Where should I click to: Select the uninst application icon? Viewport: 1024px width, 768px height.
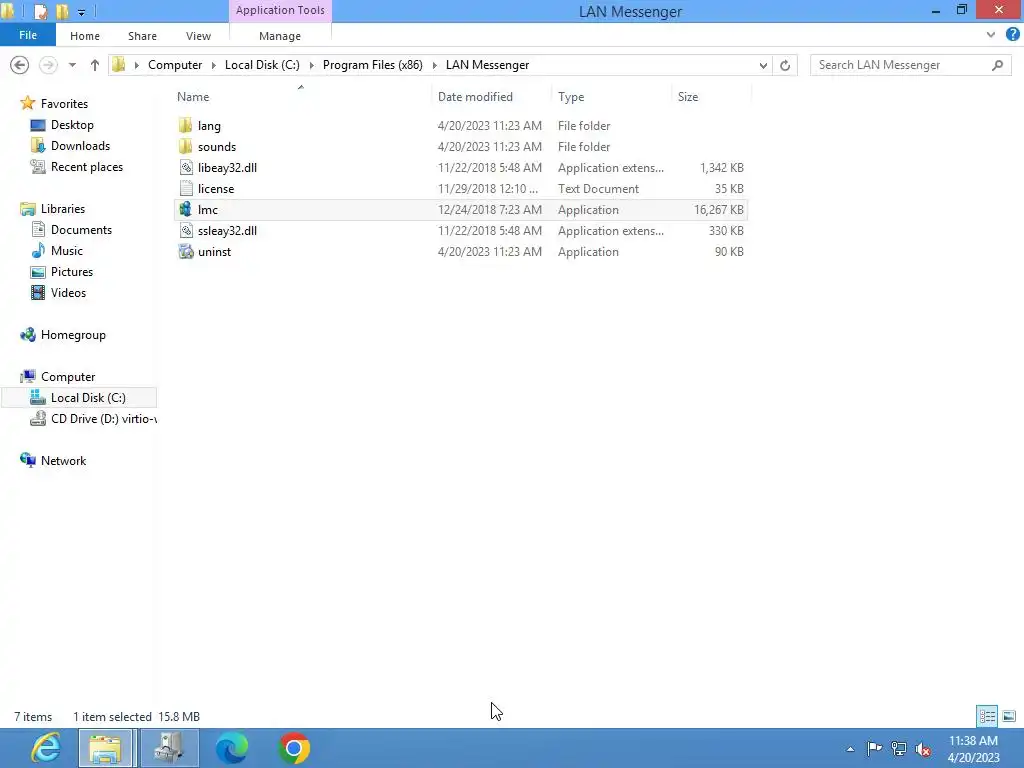(185, 251)
